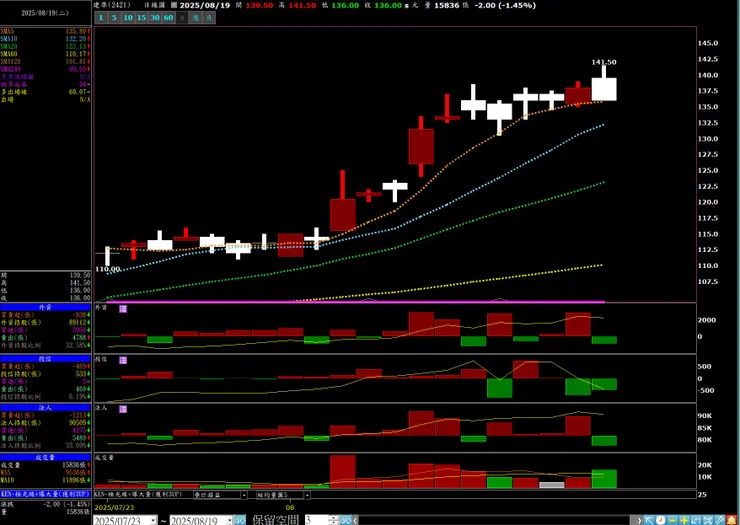Click the round clock icon in bottom toolbar
The height and width of the screenshot is (525, 740).
tap(660, 520)
